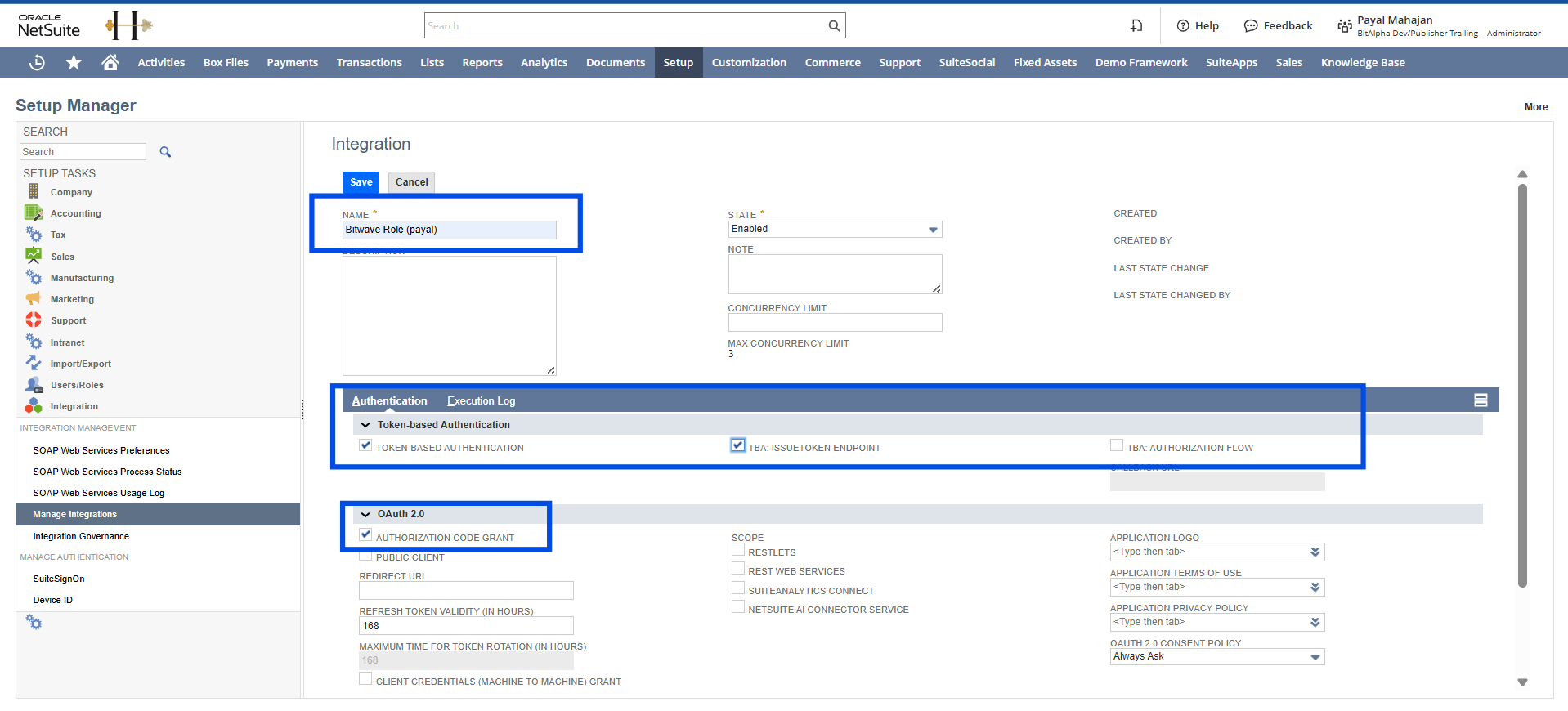Select the Authentication tab

389,400
